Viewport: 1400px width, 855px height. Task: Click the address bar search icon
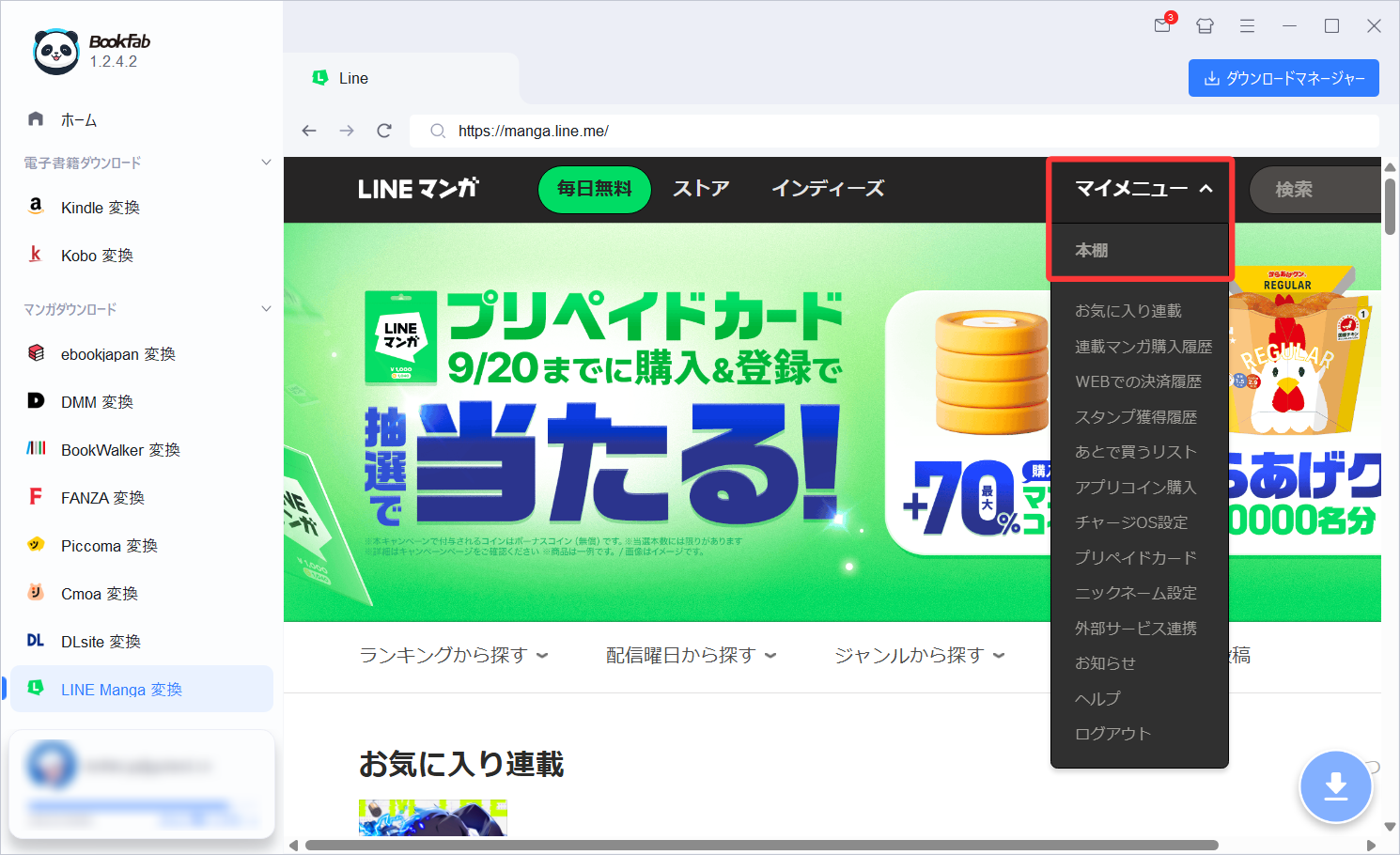pyautogui.click(x=437, y=131)
